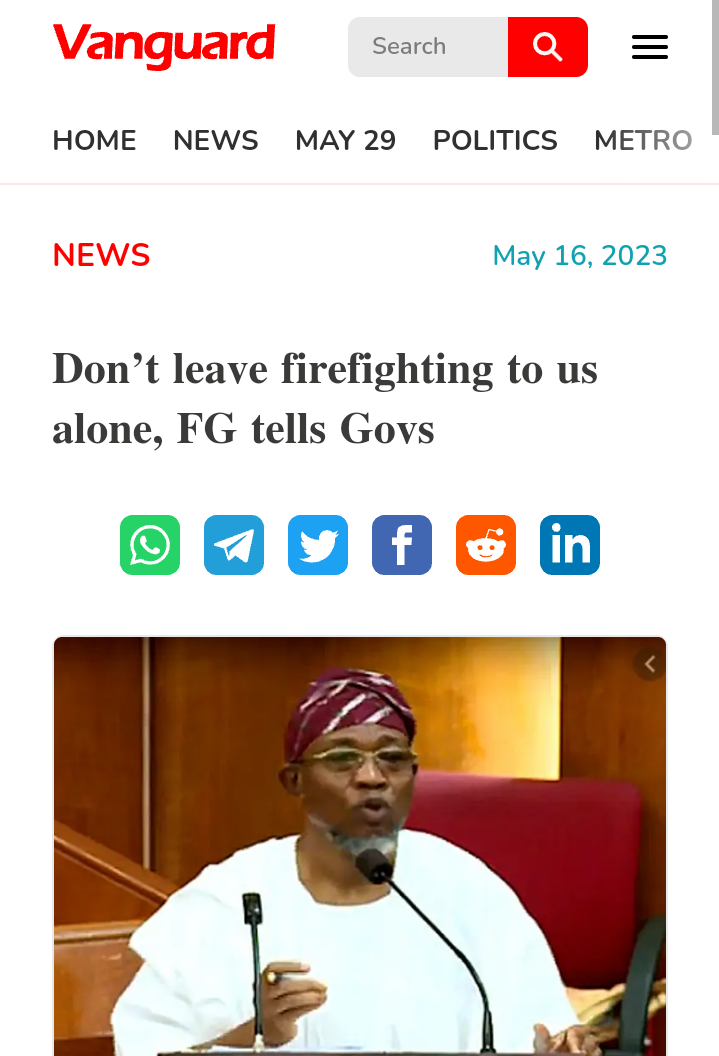
Task: Click the red search magnifier button
Action: 547,47
